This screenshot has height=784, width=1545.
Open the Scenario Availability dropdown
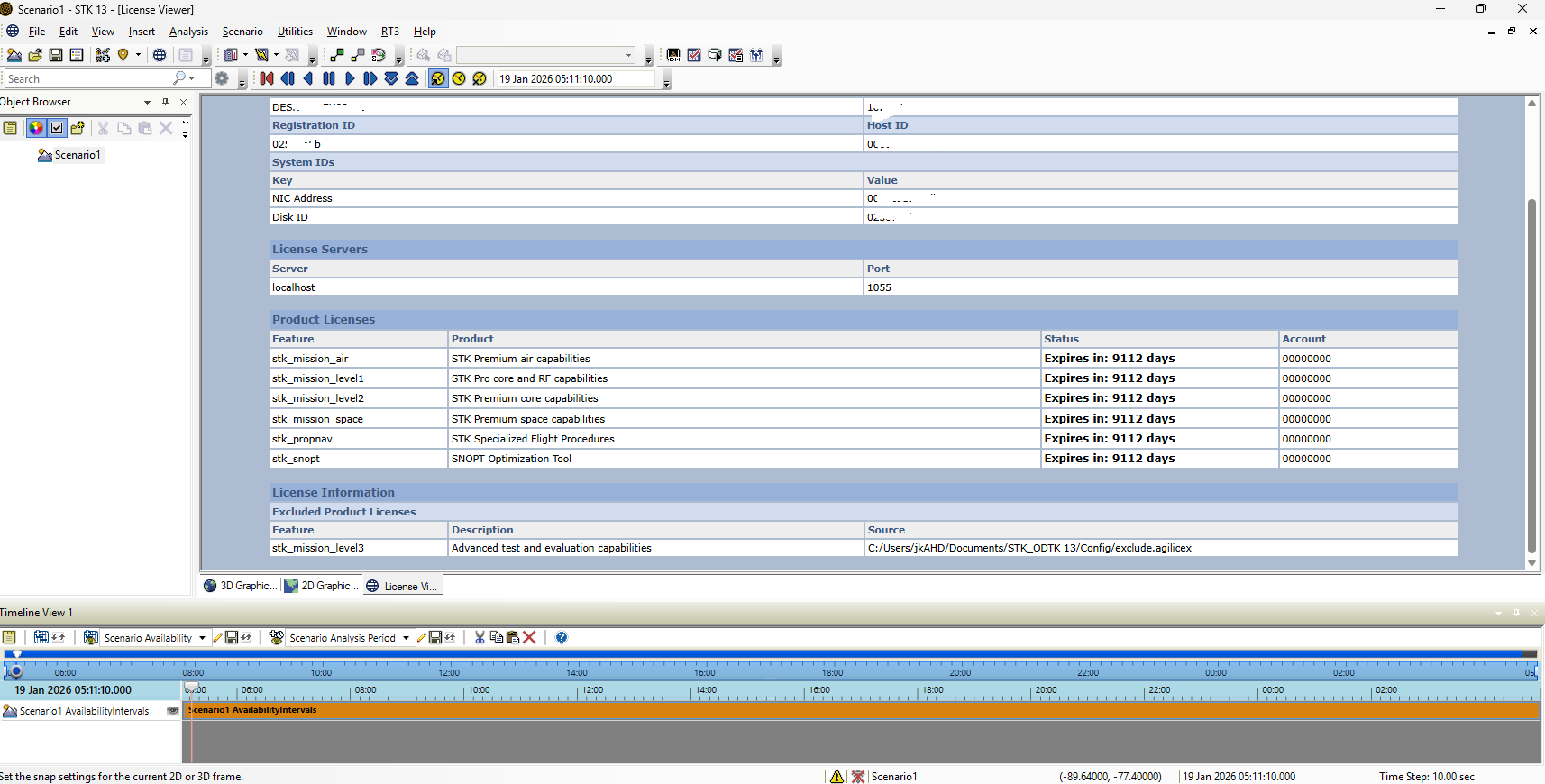tap(202, 638)
